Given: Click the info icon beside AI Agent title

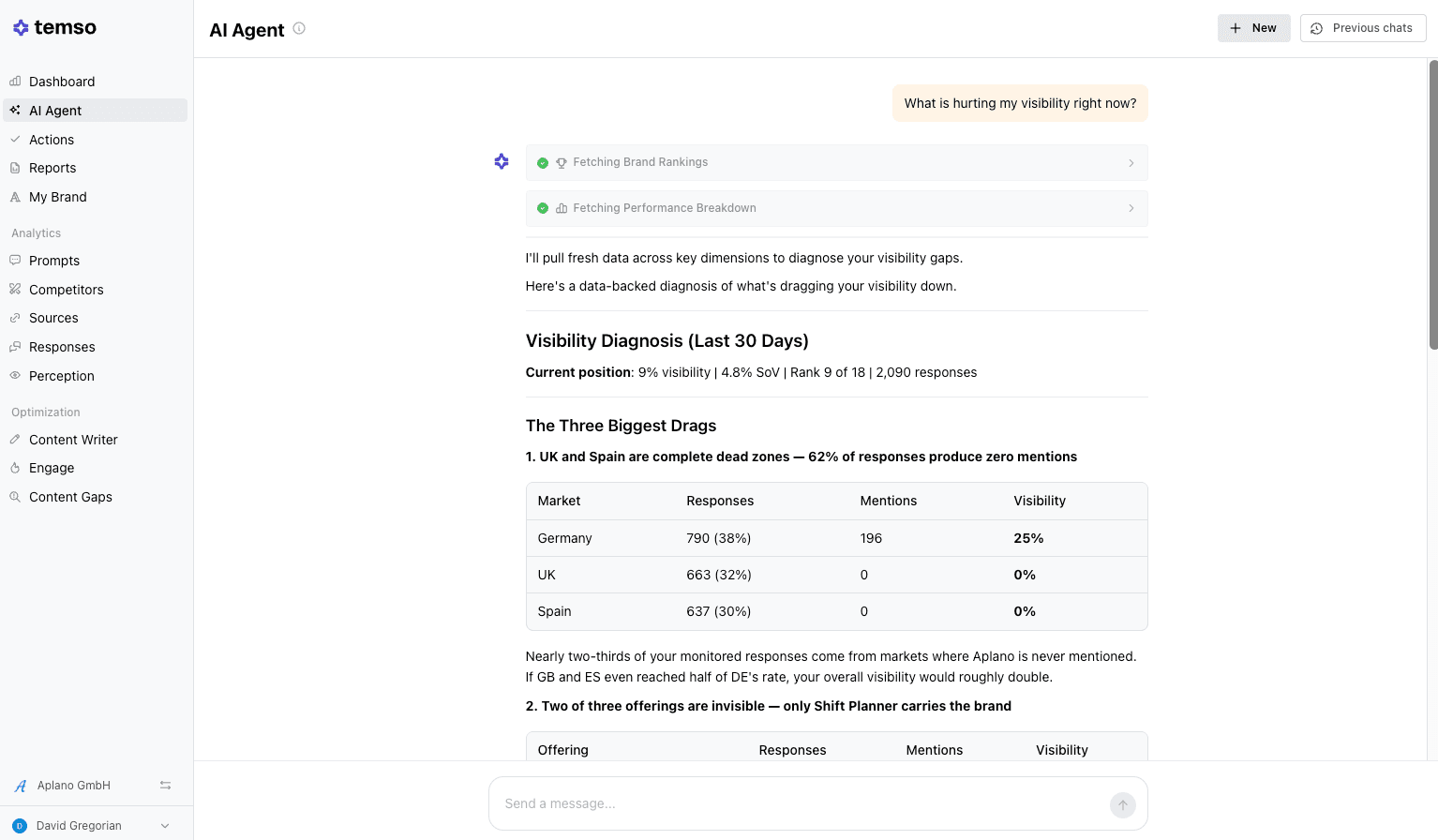Looking at the screenshot, I should pyautogui.click(x=299, y=28).
